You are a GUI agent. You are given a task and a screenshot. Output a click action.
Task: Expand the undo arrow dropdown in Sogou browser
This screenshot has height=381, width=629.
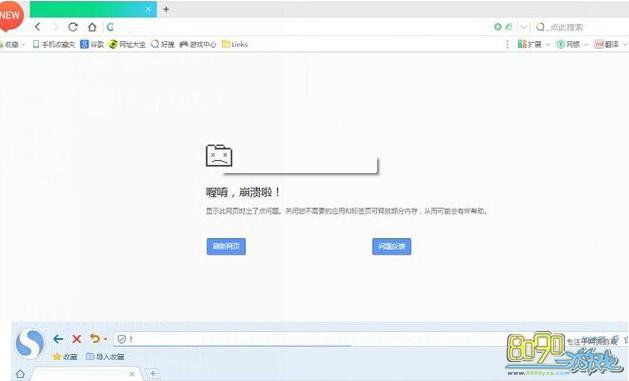[106, 339]
